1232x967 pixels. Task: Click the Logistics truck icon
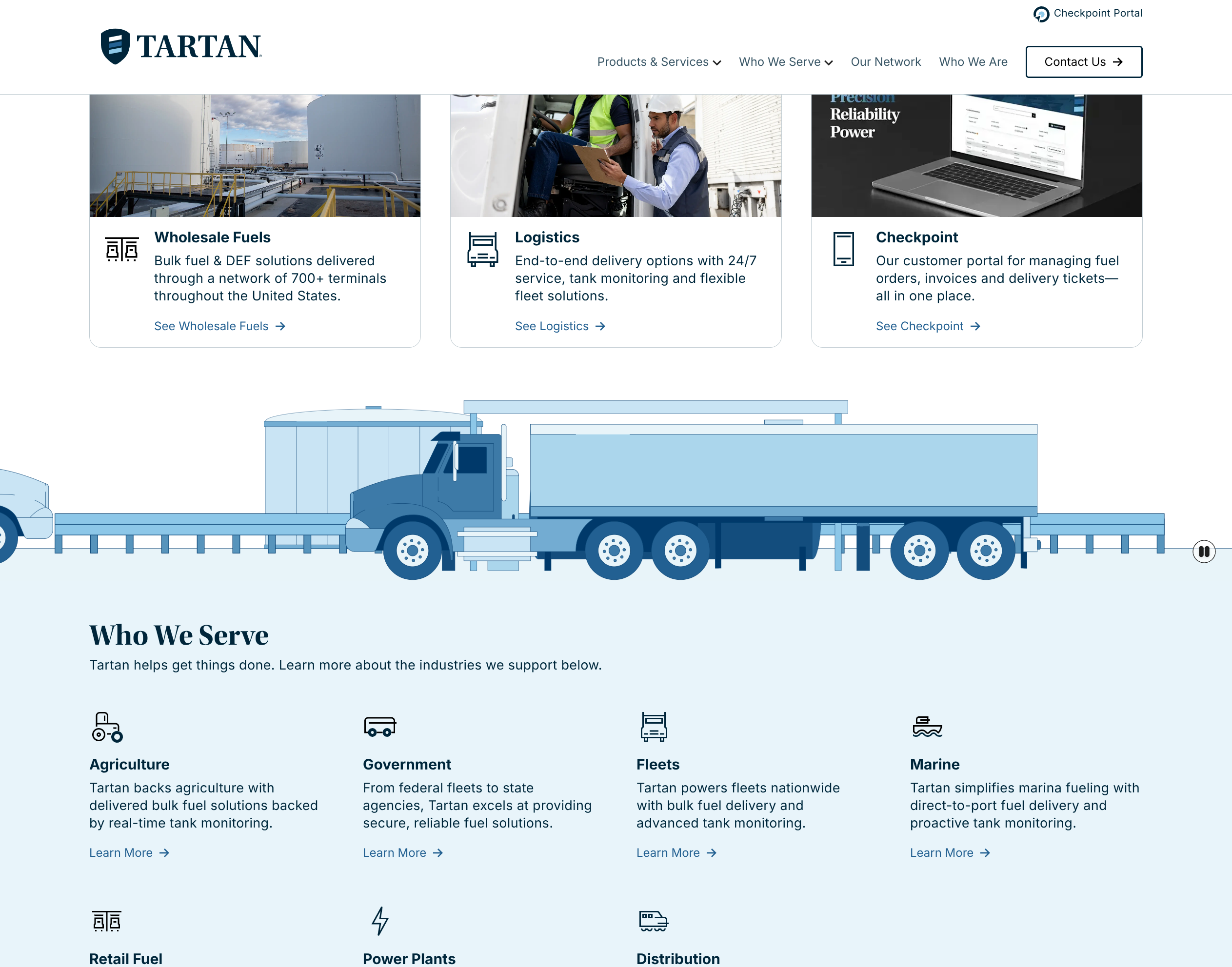point(482,249)
